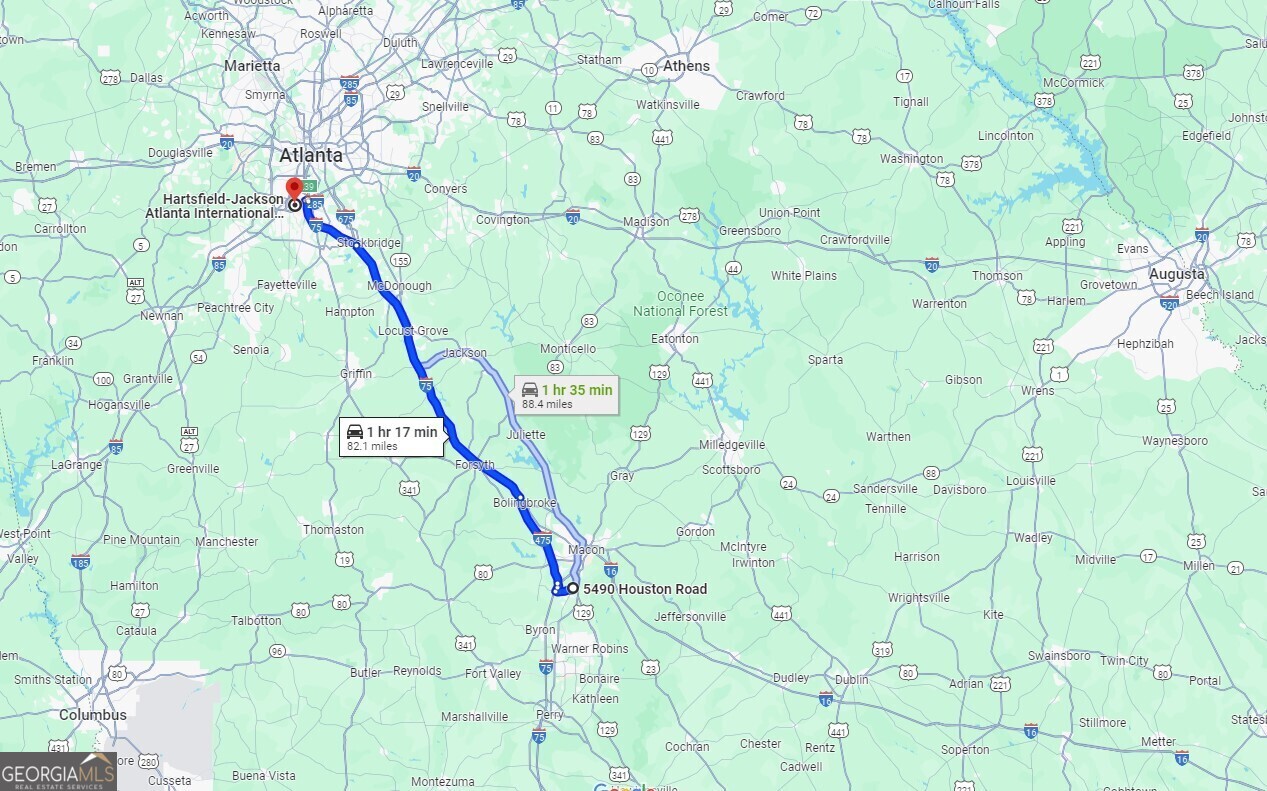
Task: Select the 1 hr 17 min route callout
Action: tap(392, 438)
